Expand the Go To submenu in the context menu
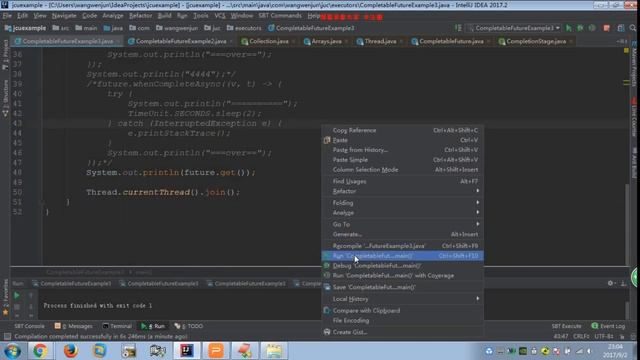640x360 pixels. point(402,224)
